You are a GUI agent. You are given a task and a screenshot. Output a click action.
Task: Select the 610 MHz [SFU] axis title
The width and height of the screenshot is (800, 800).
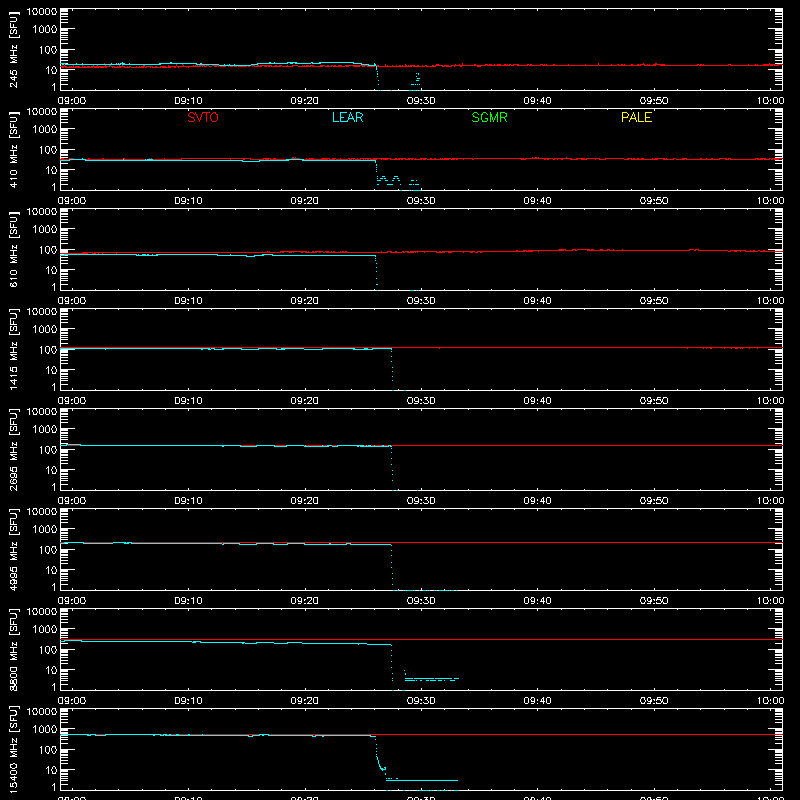(14, 249)
